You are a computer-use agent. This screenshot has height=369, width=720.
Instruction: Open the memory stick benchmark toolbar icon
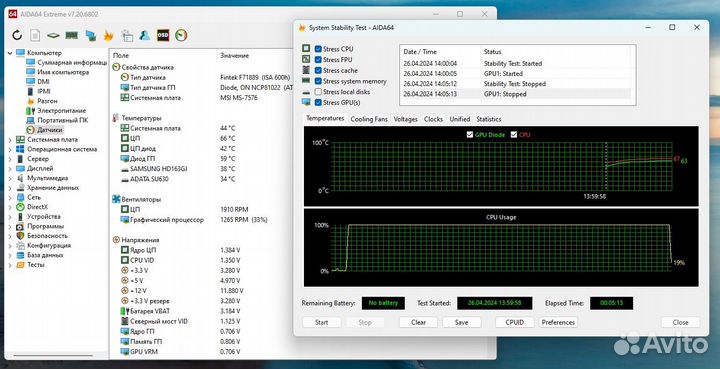[72, 35]
